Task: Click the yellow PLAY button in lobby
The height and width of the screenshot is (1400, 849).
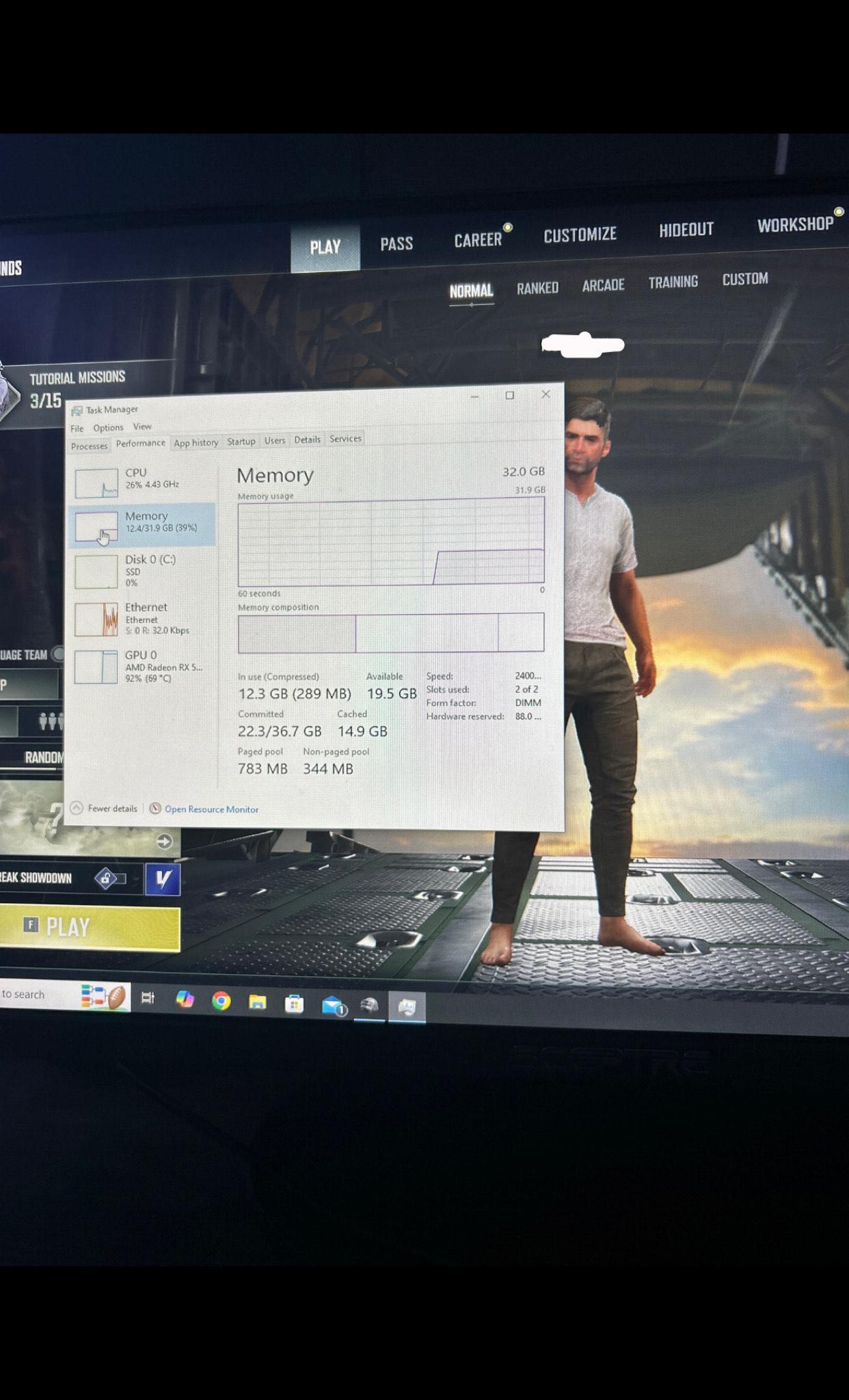Action: (x=90, y=928)
